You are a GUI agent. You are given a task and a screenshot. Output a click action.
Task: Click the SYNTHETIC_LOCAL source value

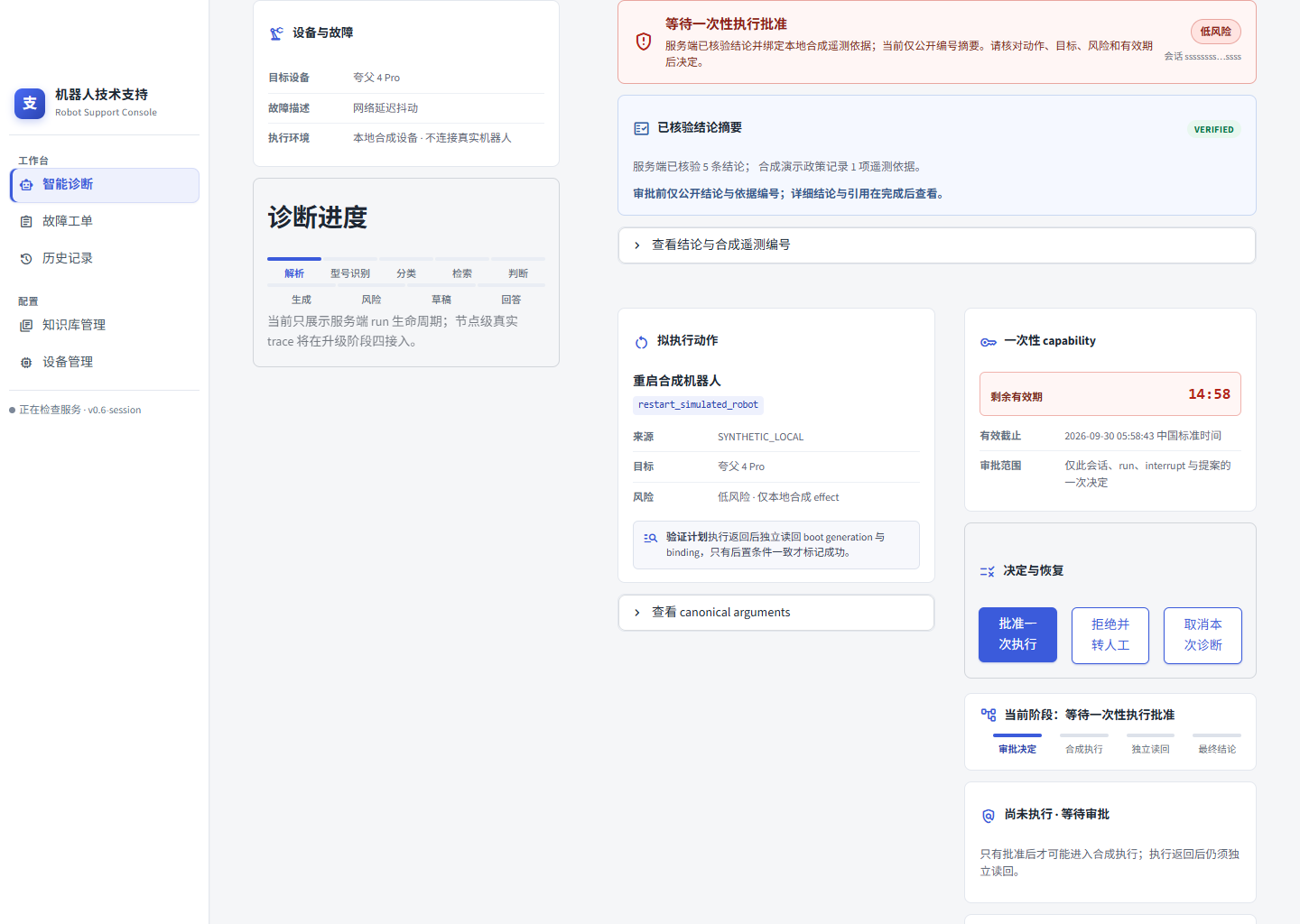click(760, 437)
